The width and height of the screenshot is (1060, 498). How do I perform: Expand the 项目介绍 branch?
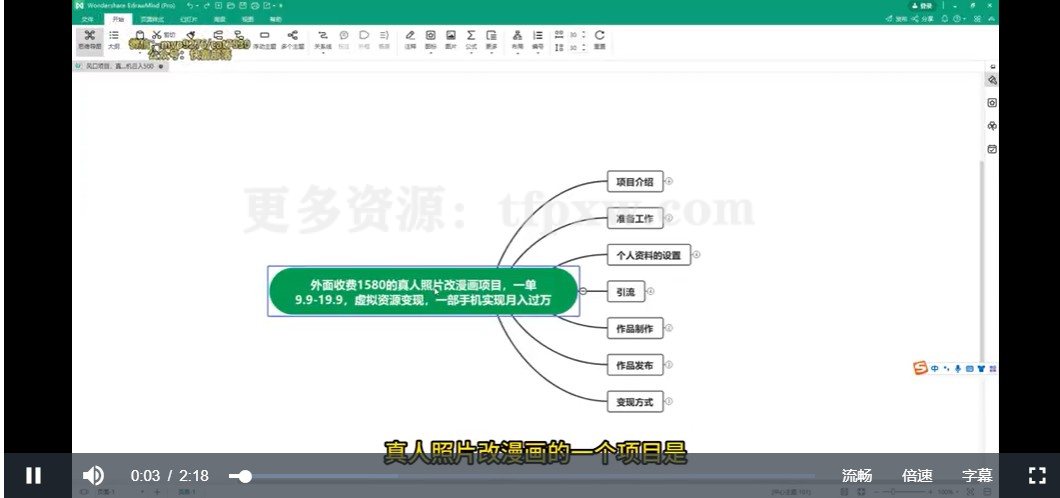click(x=669, y=181)
